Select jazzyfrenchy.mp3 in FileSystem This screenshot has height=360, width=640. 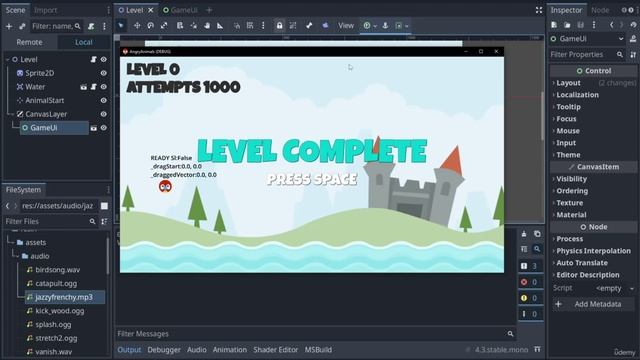point(64,297)
